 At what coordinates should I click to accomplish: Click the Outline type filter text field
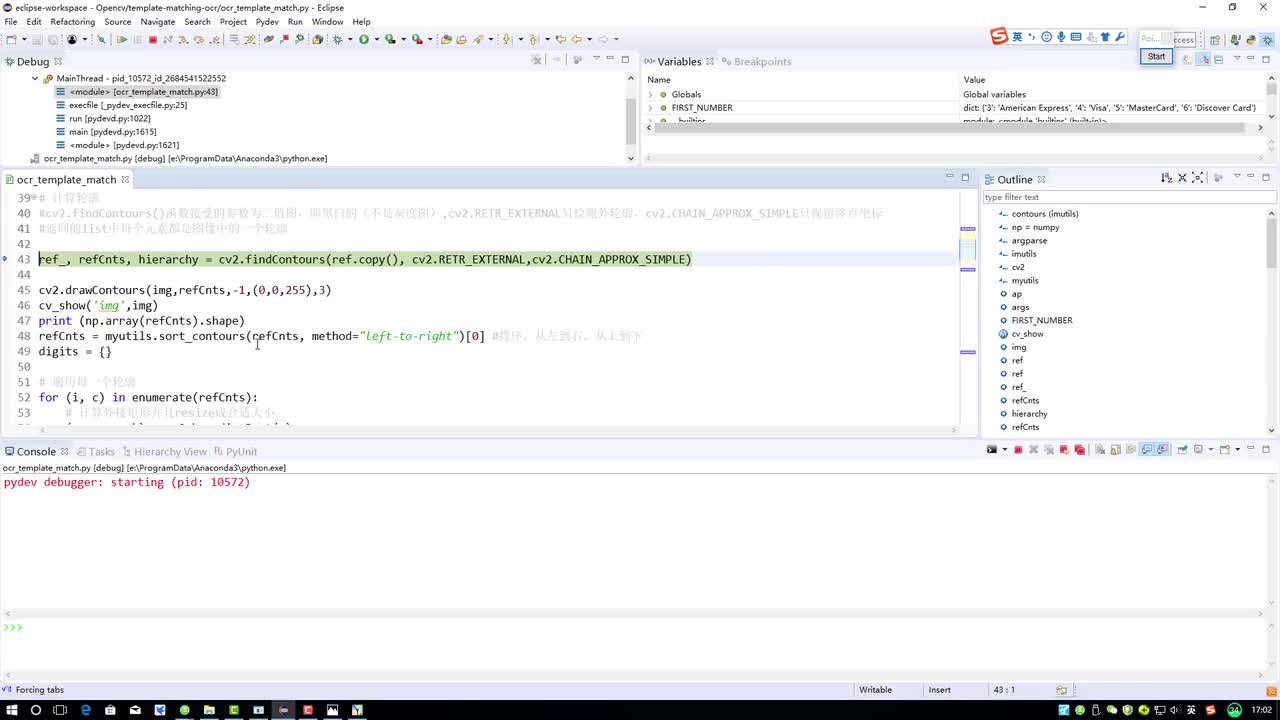(x=1129, y=197)
